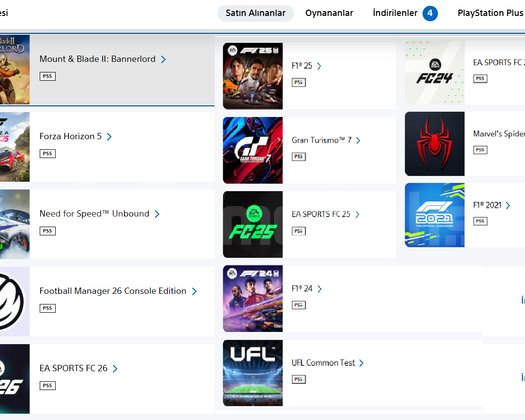The height and width of the screenshot is (420, 525).
Task: Click the EA SPORTS FC 25 title
Action: pyautogui.click(x=321, y=214)
